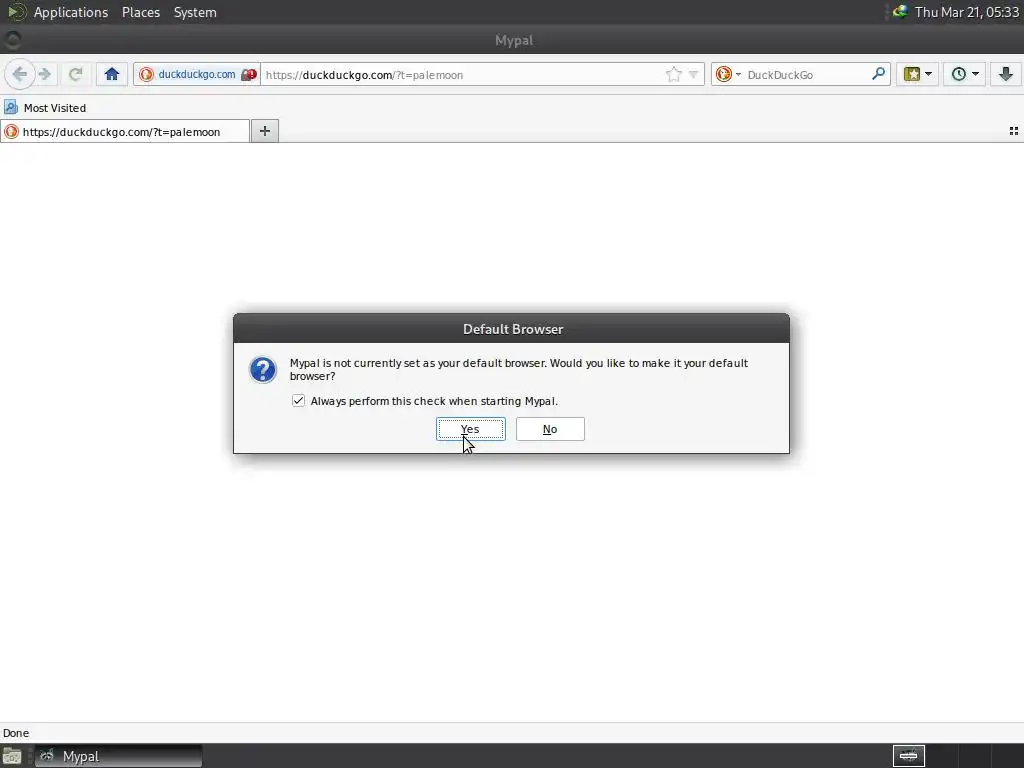Image resolution: width=1024 pixels, height=768 pixels.
Task: Open the search engine selector dropdown
Action: 728,74
